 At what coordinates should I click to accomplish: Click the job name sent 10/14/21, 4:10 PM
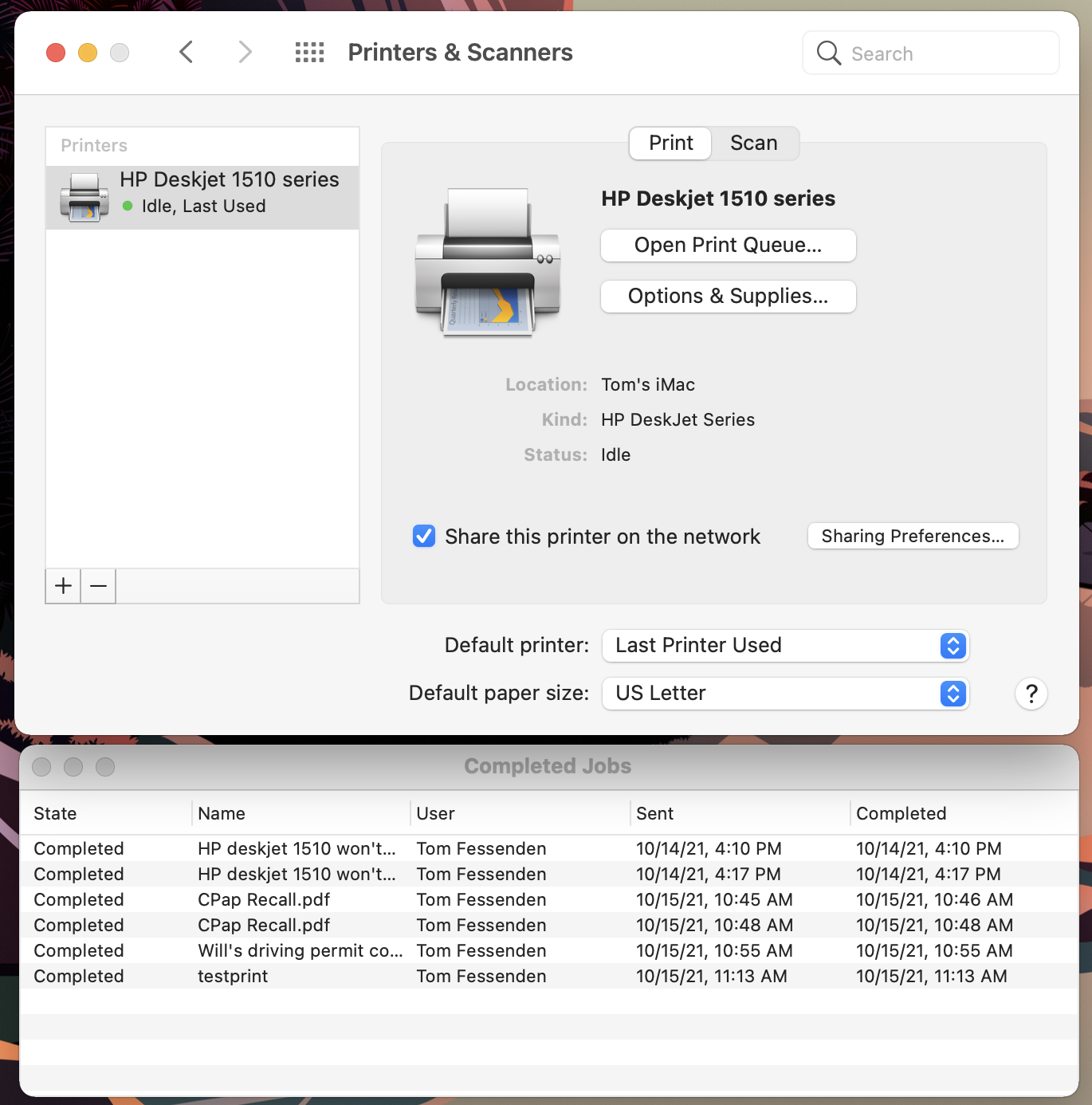click(x=297, y=849)
